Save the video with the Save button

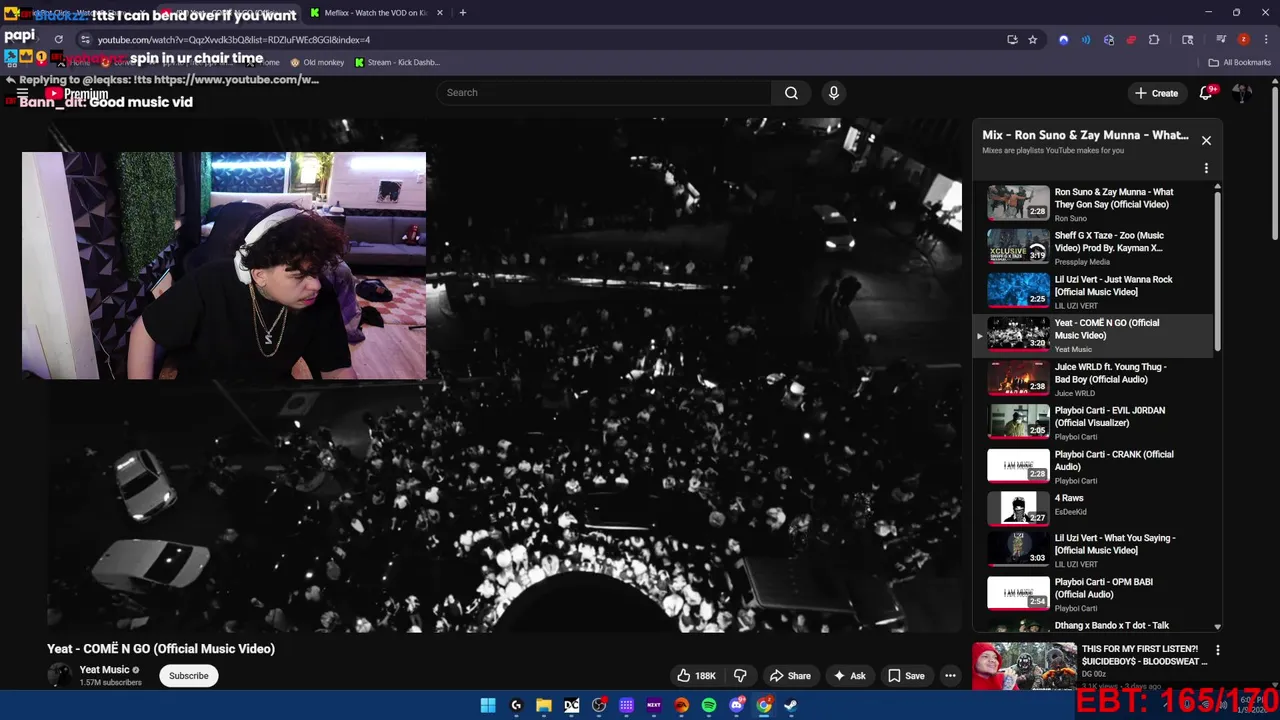[x=906, y=676]
